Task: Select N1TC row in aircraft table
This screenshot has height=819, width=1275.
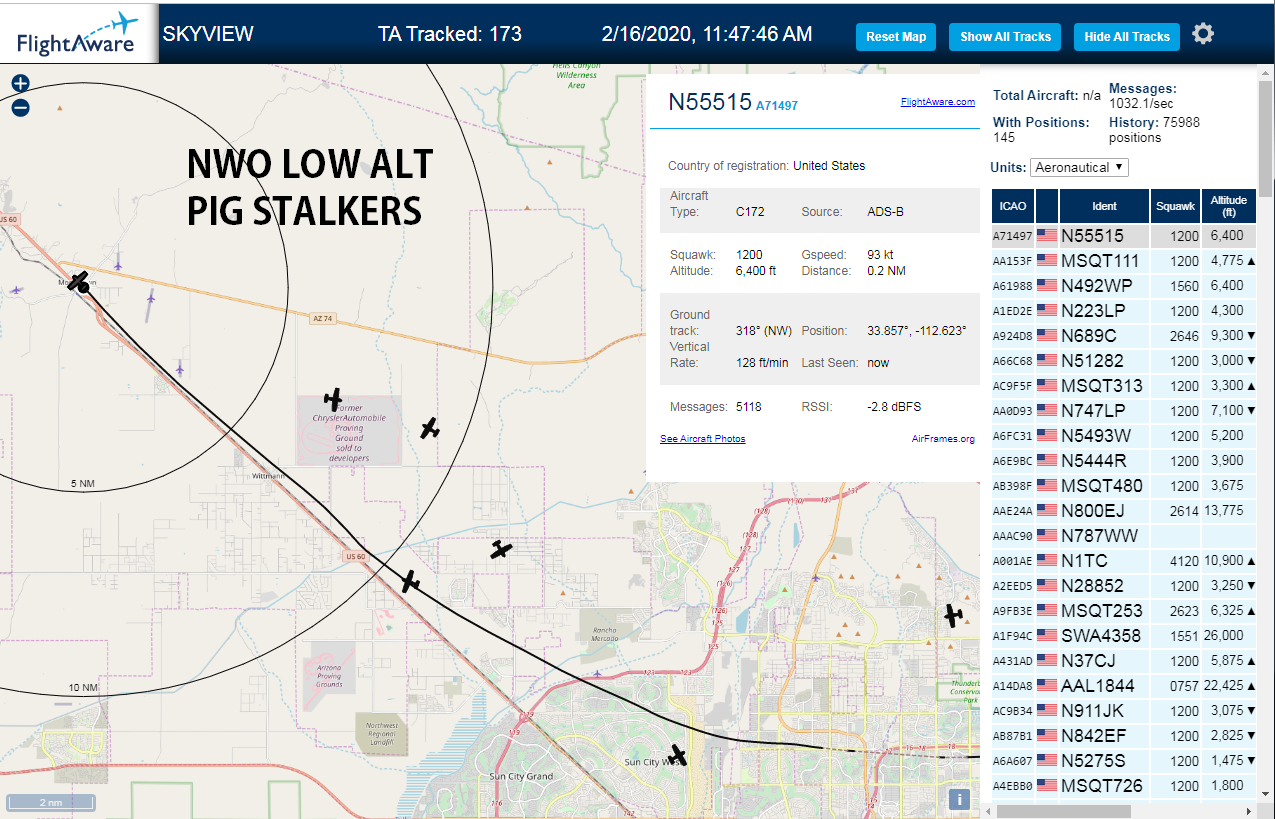Action: 1124,561
